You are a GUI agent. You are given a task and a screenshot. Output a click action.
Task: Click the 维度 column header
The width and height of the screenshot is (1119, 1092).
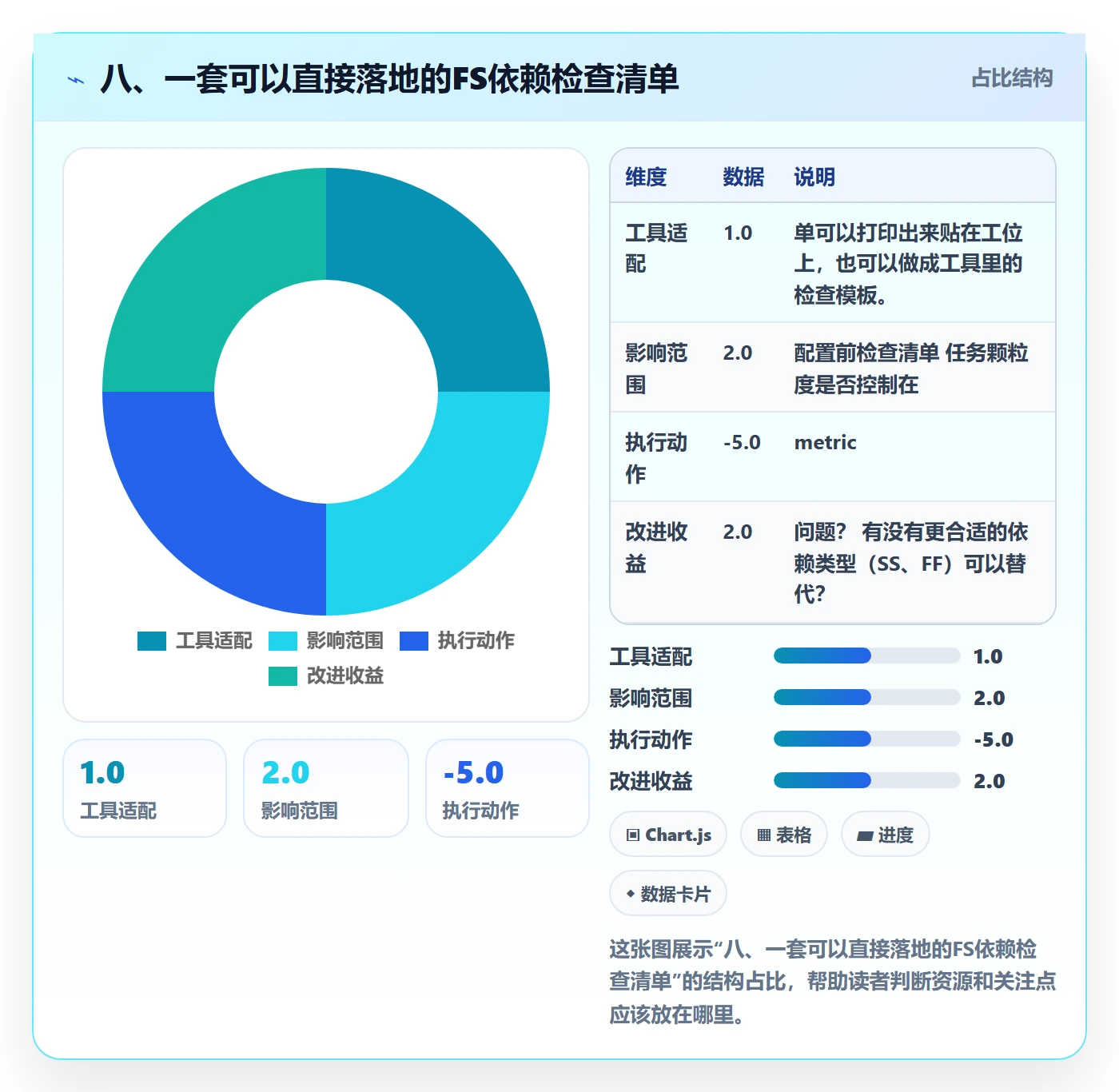click(x=646, y=177)
